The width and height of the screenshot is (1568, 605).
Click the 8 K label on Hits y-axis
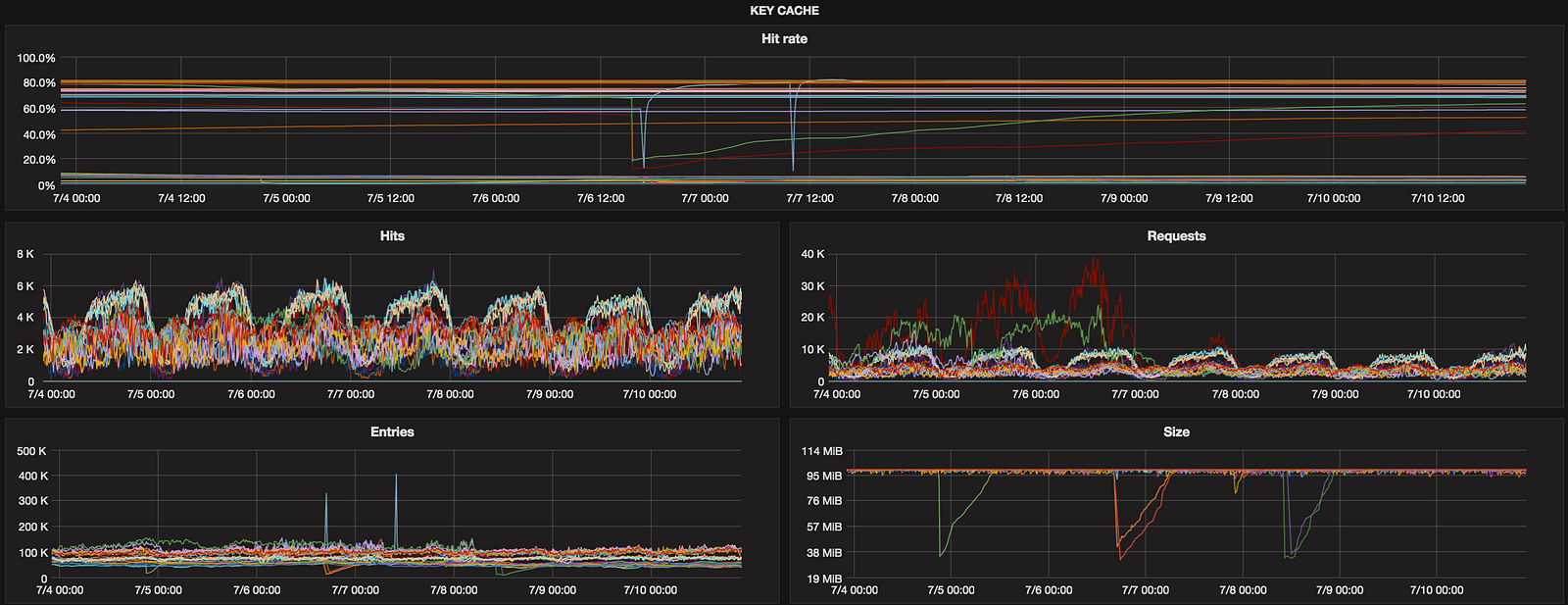click(x=25, y=255)
